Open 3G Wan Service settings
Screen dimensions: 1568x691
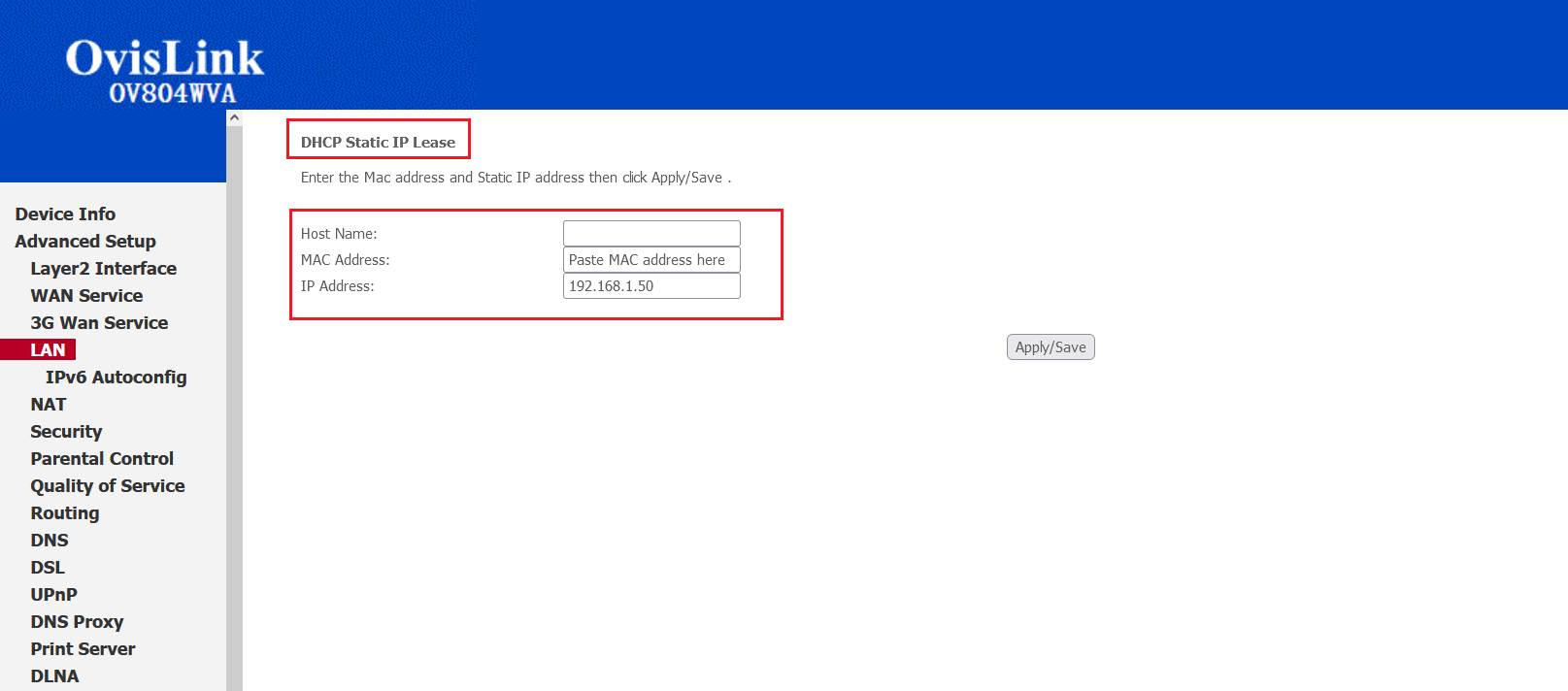99,323
